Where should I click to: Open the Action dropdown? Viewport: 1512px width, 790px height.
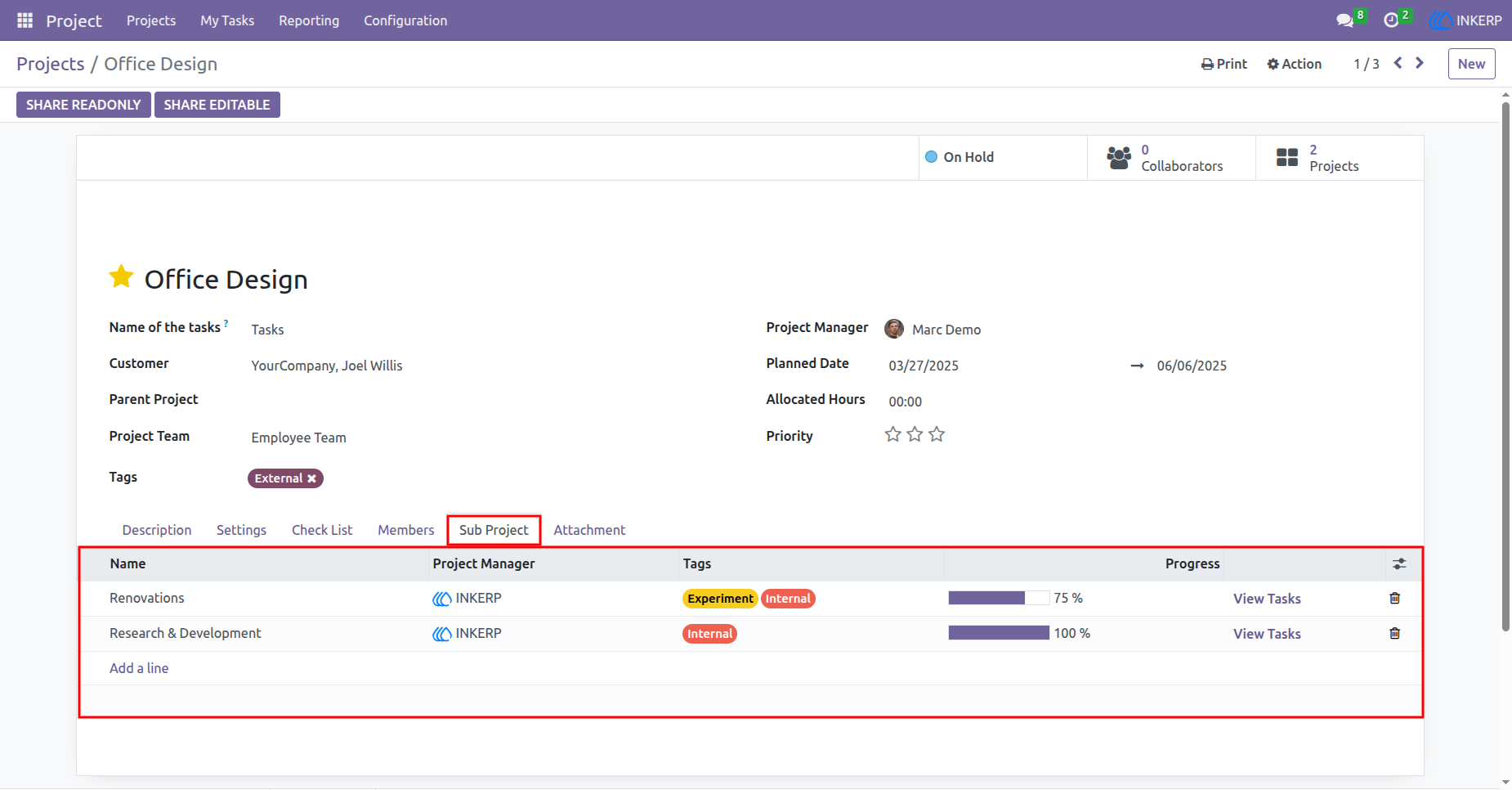[1295, 64]
